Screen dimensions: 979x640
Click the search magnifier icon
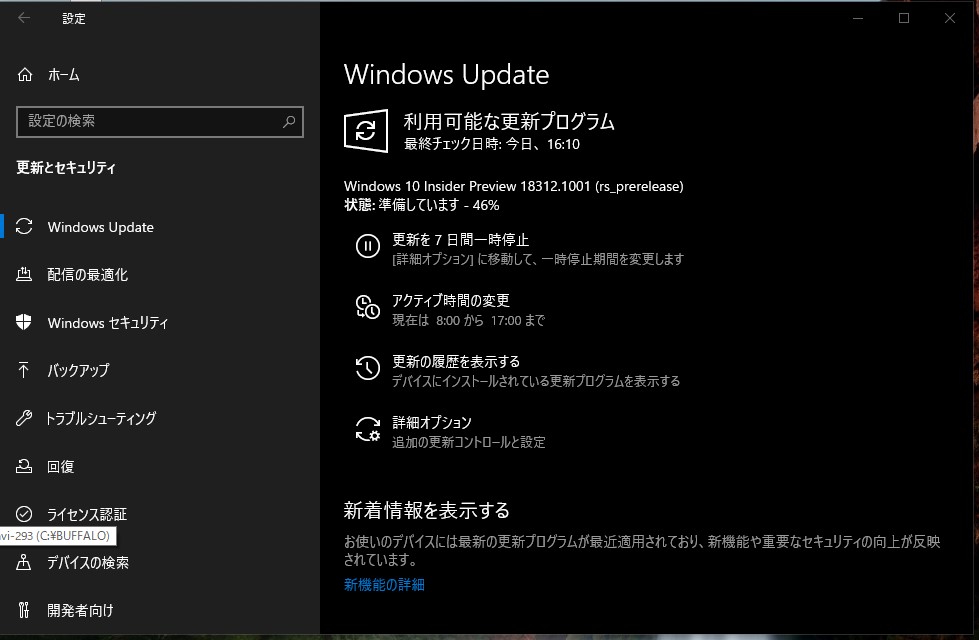coord(289,122)
